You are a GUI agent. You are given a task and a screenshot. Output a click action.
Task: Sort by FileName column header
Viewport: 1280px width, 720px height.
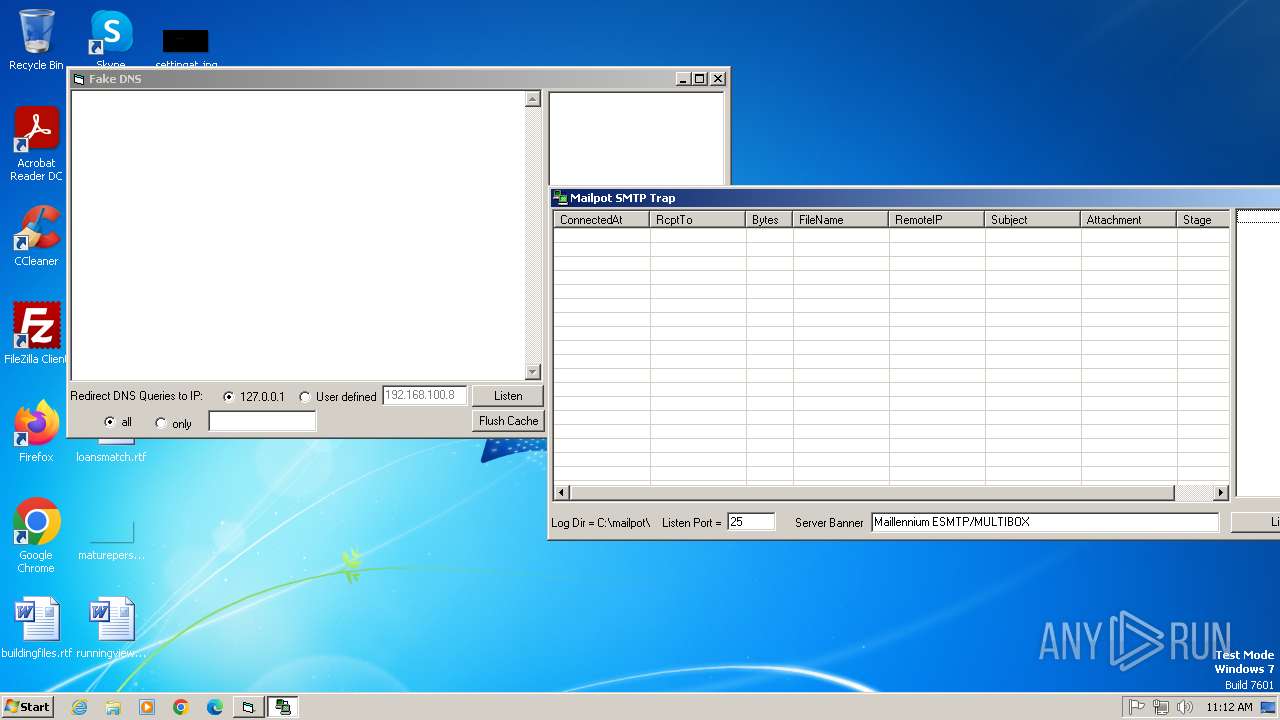coord(841,220)
